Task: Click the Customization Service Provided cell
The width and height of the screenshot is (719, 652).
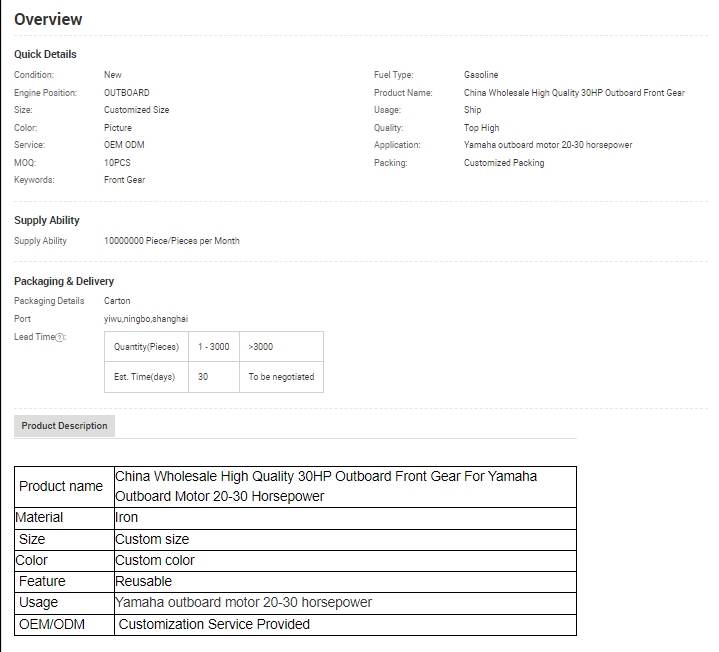Action: [214, 624]
